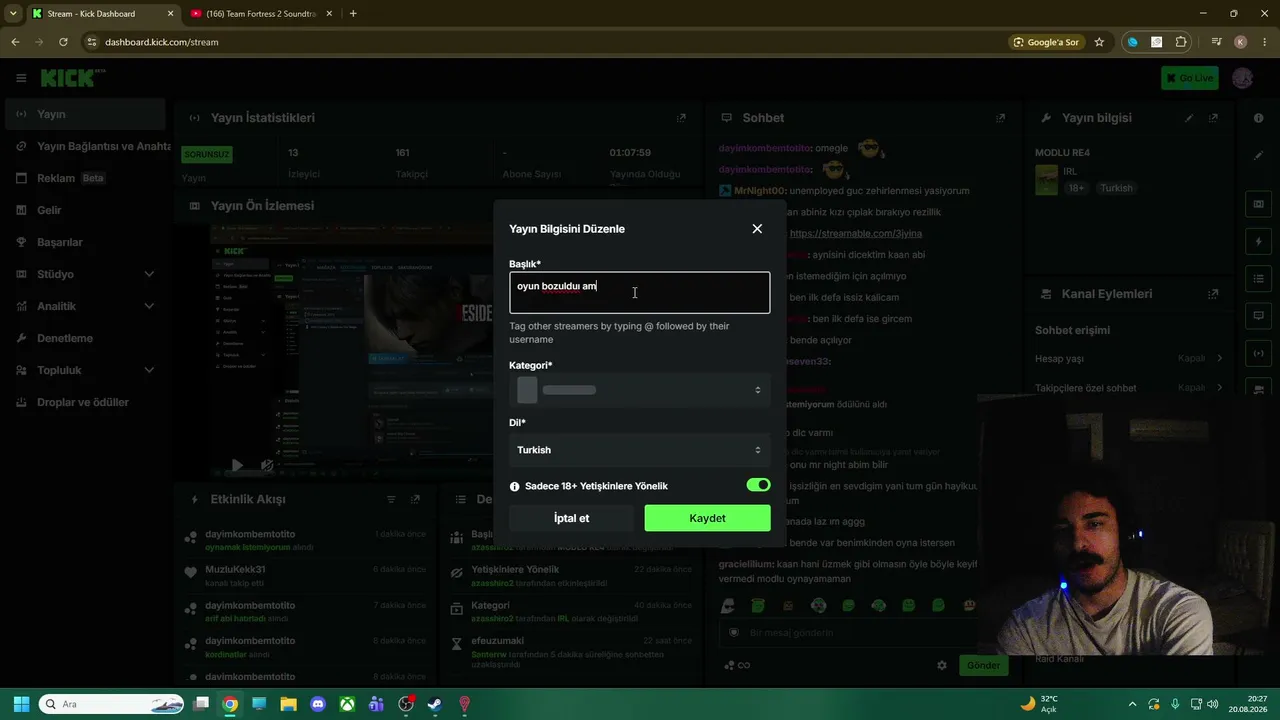
Task: Open the Takipçilere özel sohbet setting row
Action: click(1129, 388)
